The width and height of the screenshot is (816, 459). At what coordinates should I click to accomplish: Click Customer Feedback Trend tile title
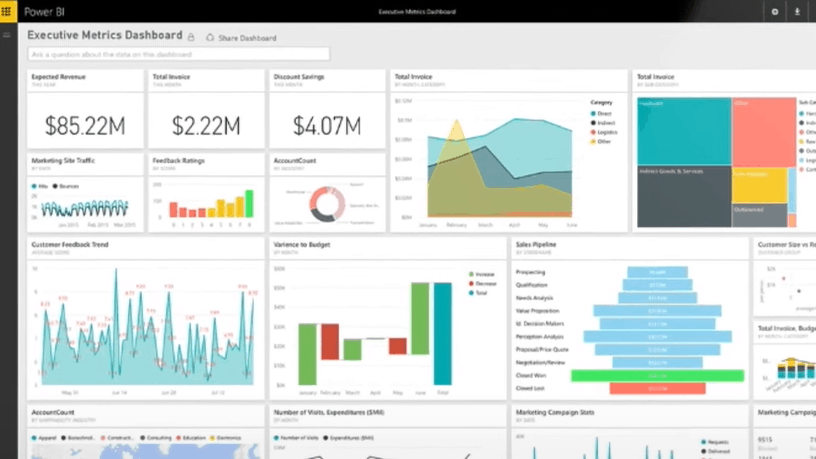[70, 245]
